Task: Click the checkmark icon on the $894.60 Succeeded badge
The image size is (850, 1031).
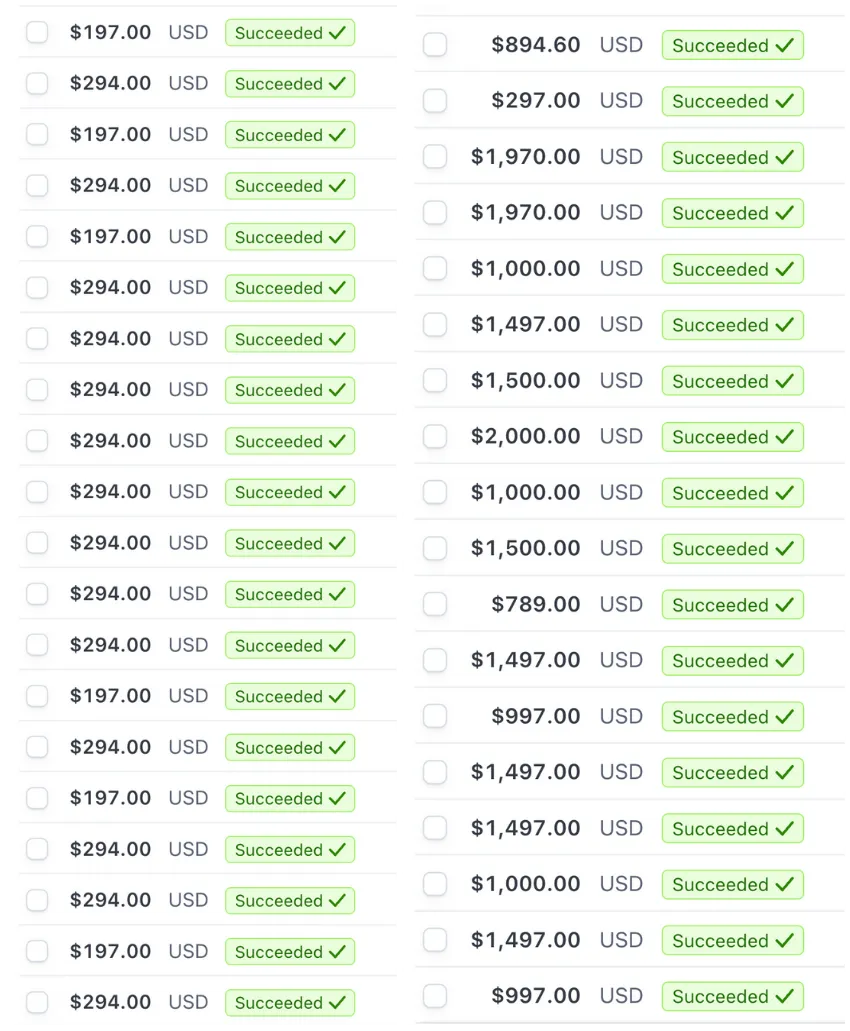Action: point(785,45)
